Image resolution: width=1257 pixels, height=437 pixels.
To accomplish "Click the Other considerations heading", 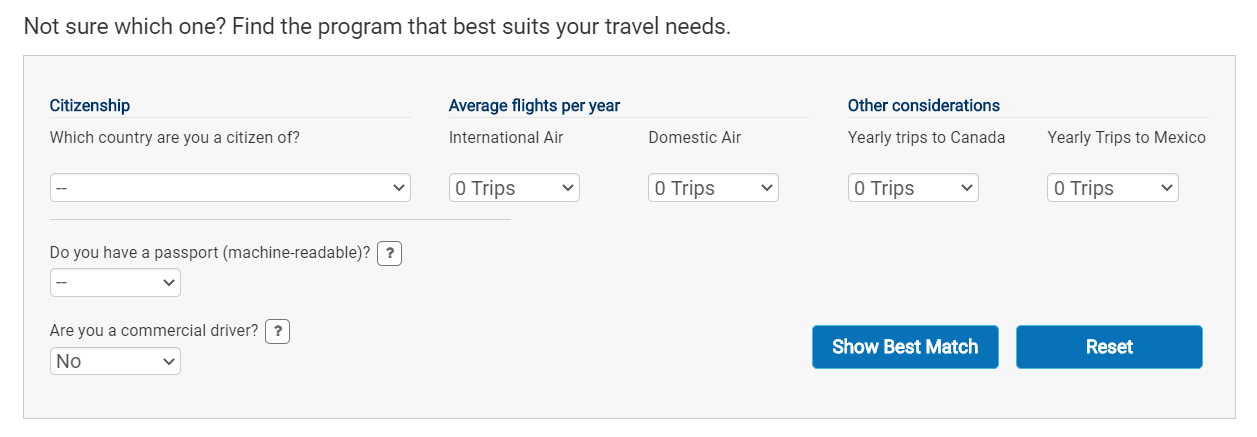I will pyautogui.click(x=923, y=105).
